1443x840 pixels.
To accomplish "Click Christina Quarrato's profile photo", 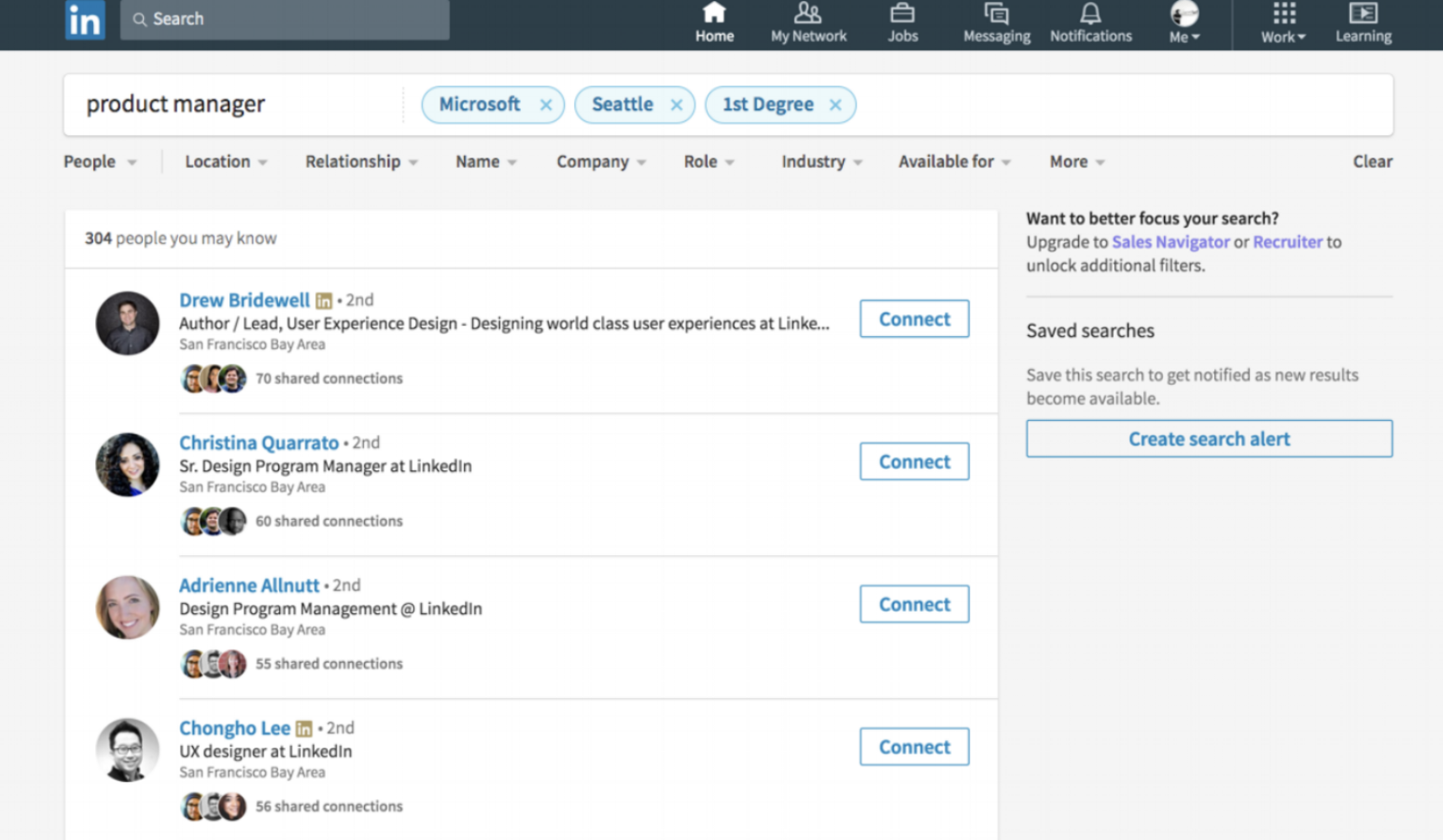I will click(128, 465).
